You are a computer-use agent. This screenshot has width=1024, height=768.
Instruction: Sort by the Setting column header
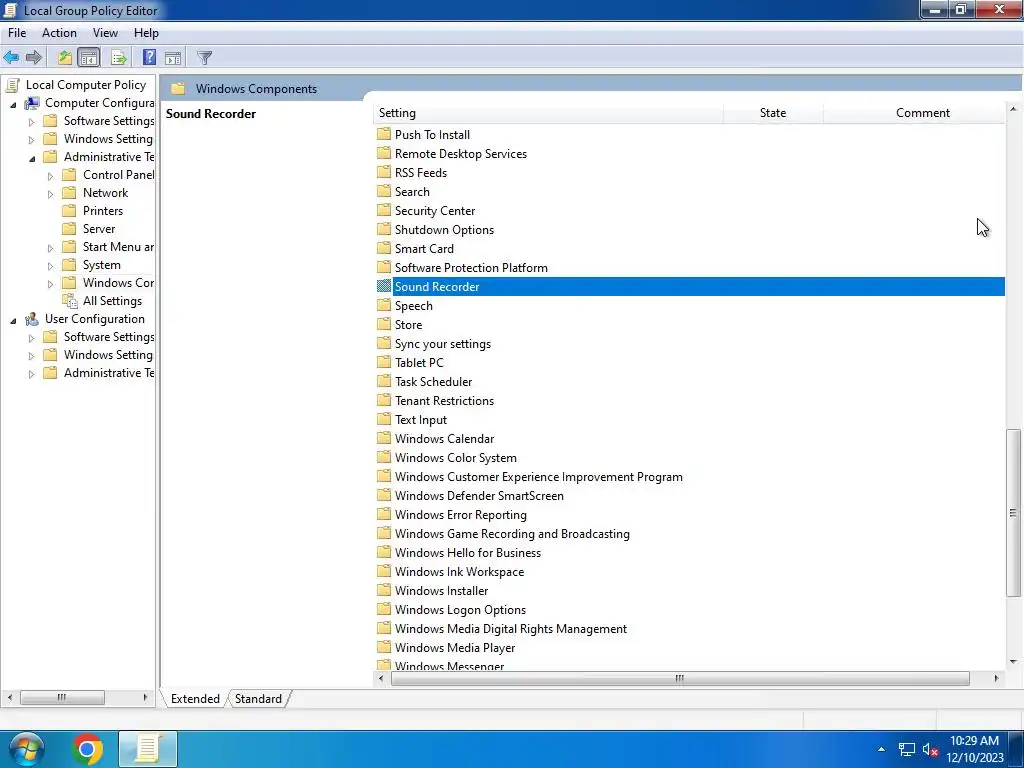pos(548,113)
